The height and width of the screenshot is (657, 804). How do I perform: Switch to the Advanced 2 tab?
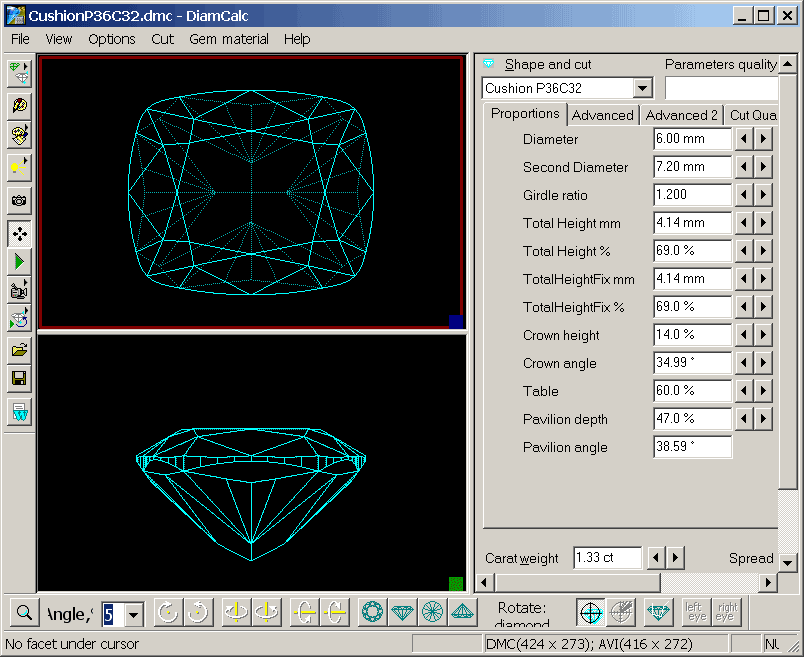tap(681, 115)
